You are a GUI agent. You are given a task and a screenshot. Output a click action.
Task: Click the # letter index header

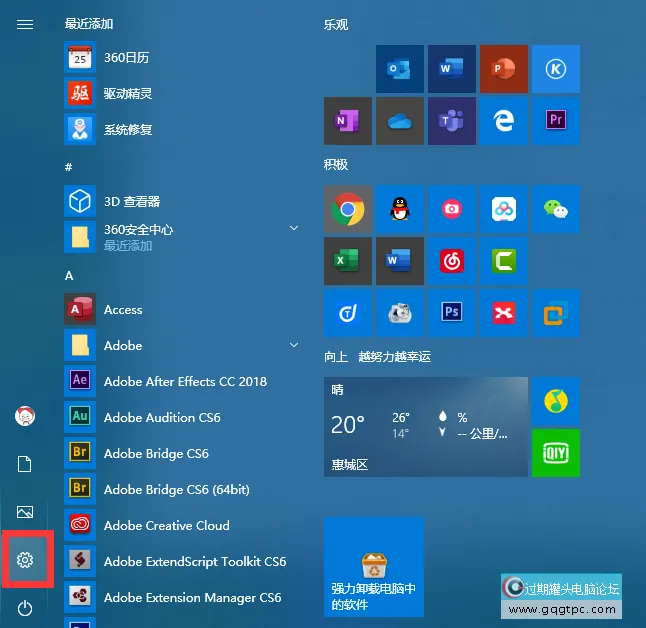tap(68, 167)
